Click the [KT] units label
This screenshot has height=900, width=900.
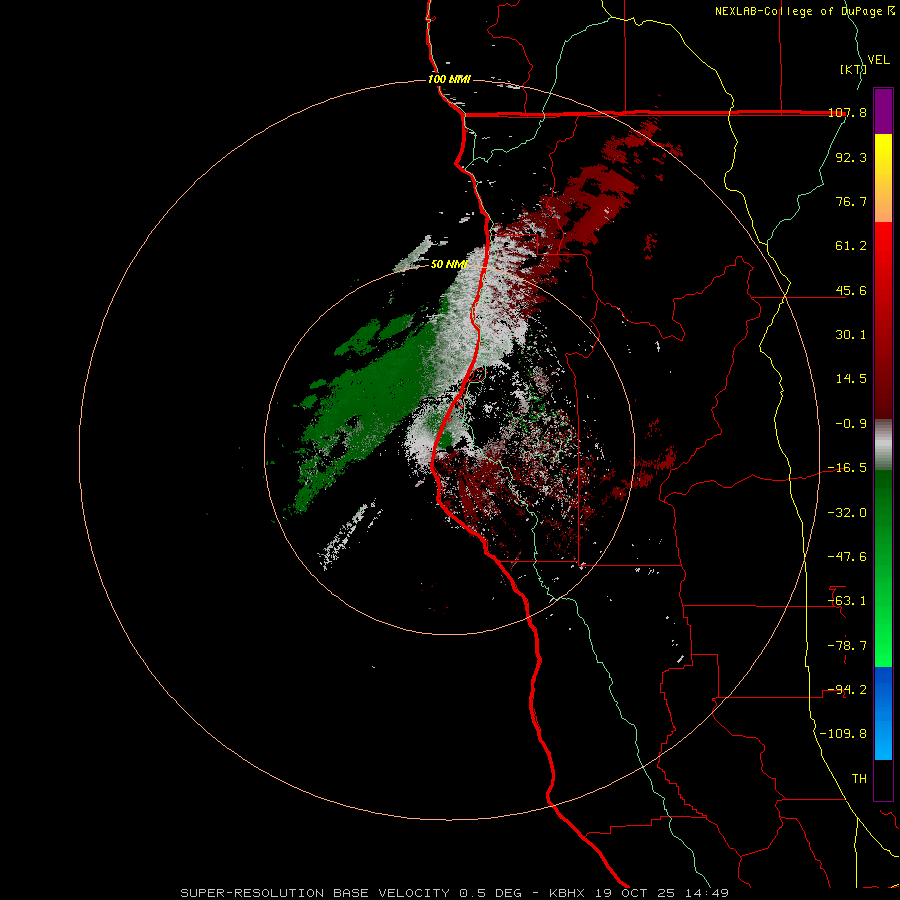click(853, 69)
